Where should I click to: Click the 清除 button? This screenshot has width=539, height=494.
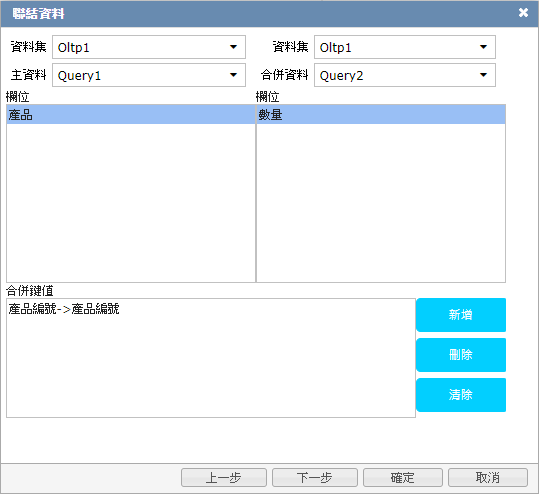461,394
